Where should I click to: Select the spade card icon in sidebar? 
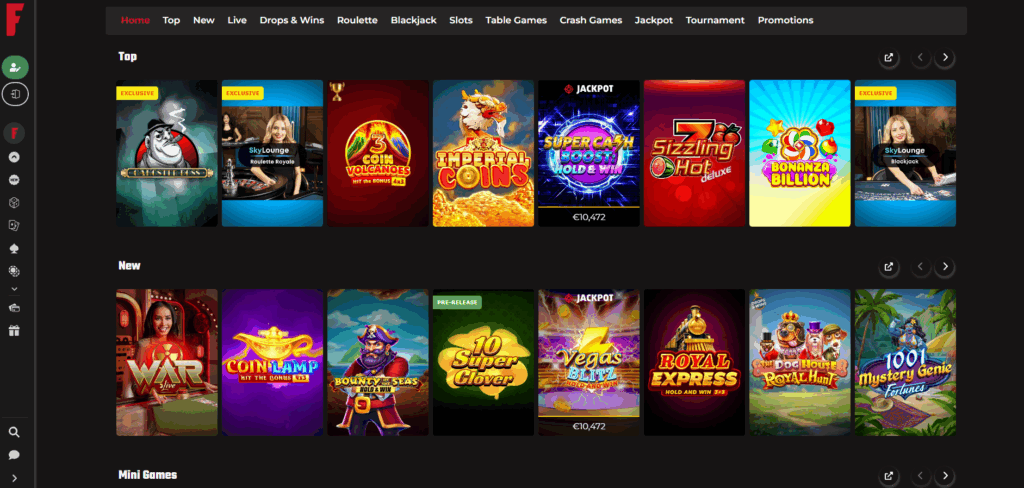pos(14,248)
